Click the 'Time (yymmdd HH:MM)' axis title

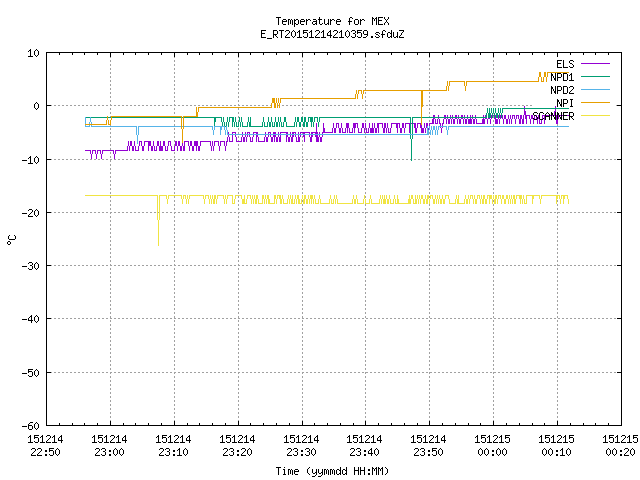click(x=332, y=471)
